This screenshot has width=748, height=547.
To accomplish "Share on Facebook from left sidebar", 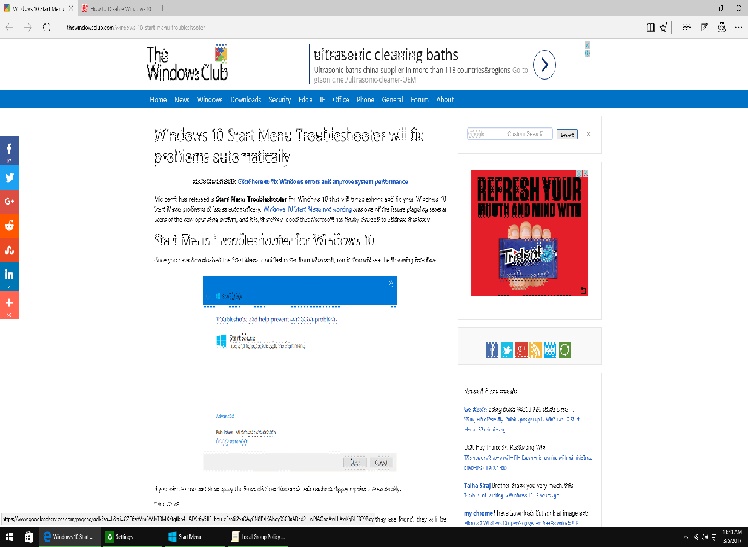I will click(9, 150).
